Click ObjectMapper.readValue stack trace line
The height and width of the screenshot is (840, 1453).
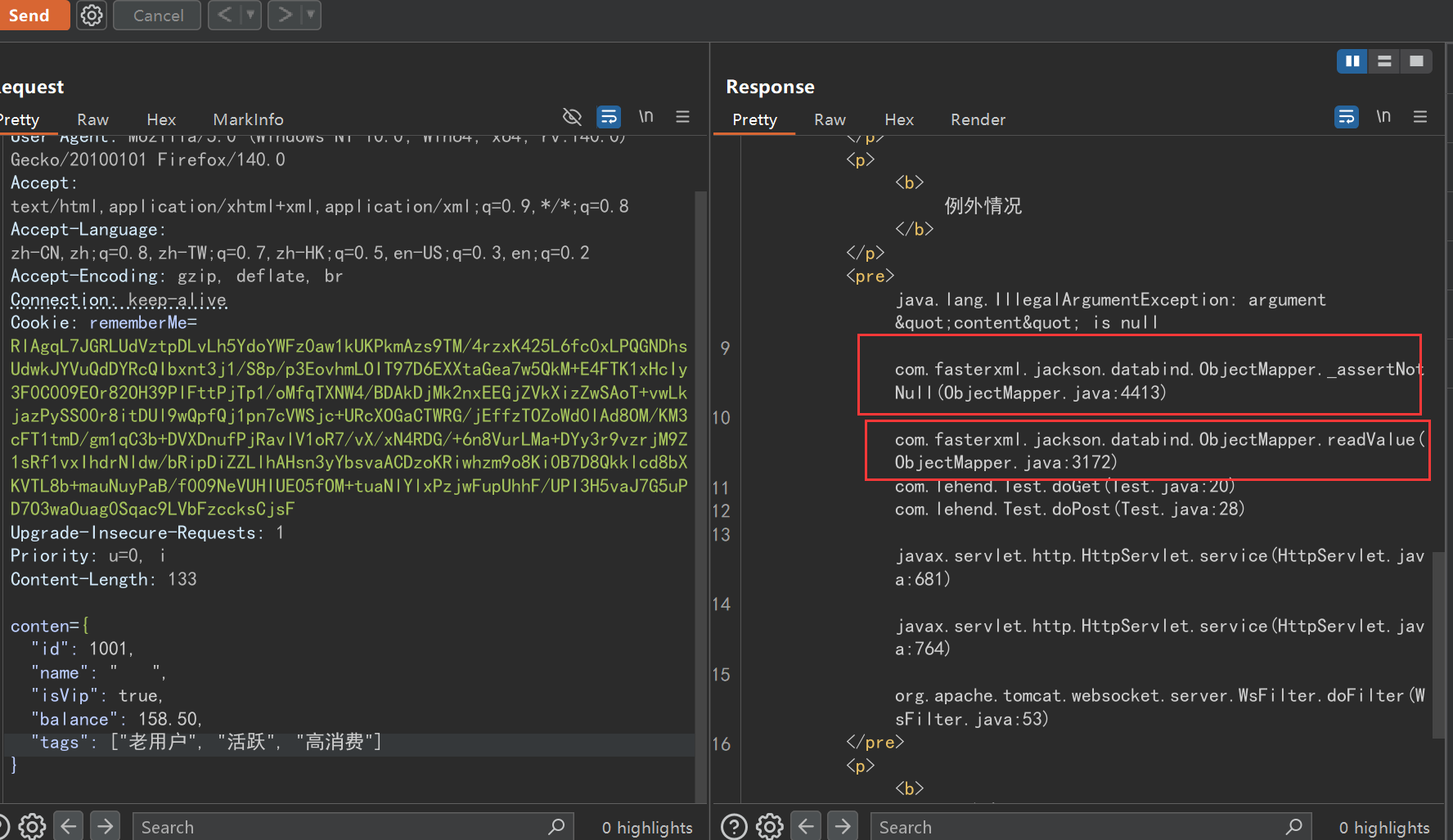(1160, 451)
